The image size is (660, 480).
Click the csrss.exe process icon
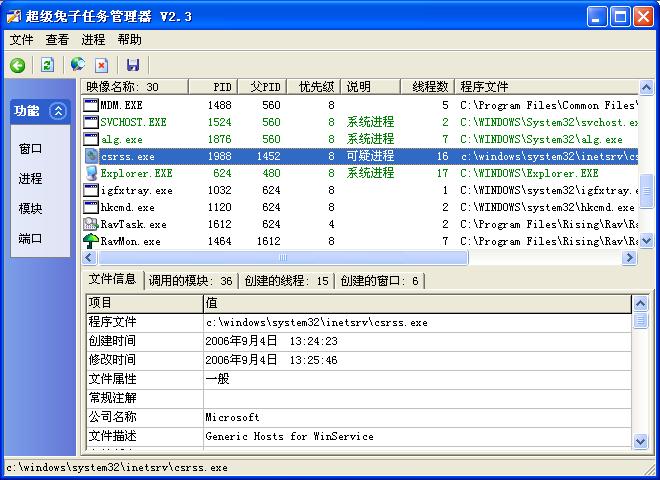[91, 156]
